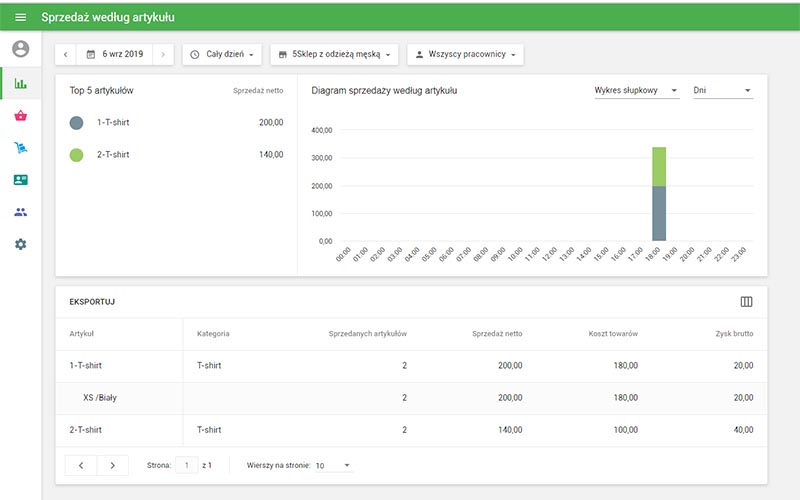Expand the Wszyscy pracownicy employee dropdown
The image size is (800, 500).
pos(467,54)
